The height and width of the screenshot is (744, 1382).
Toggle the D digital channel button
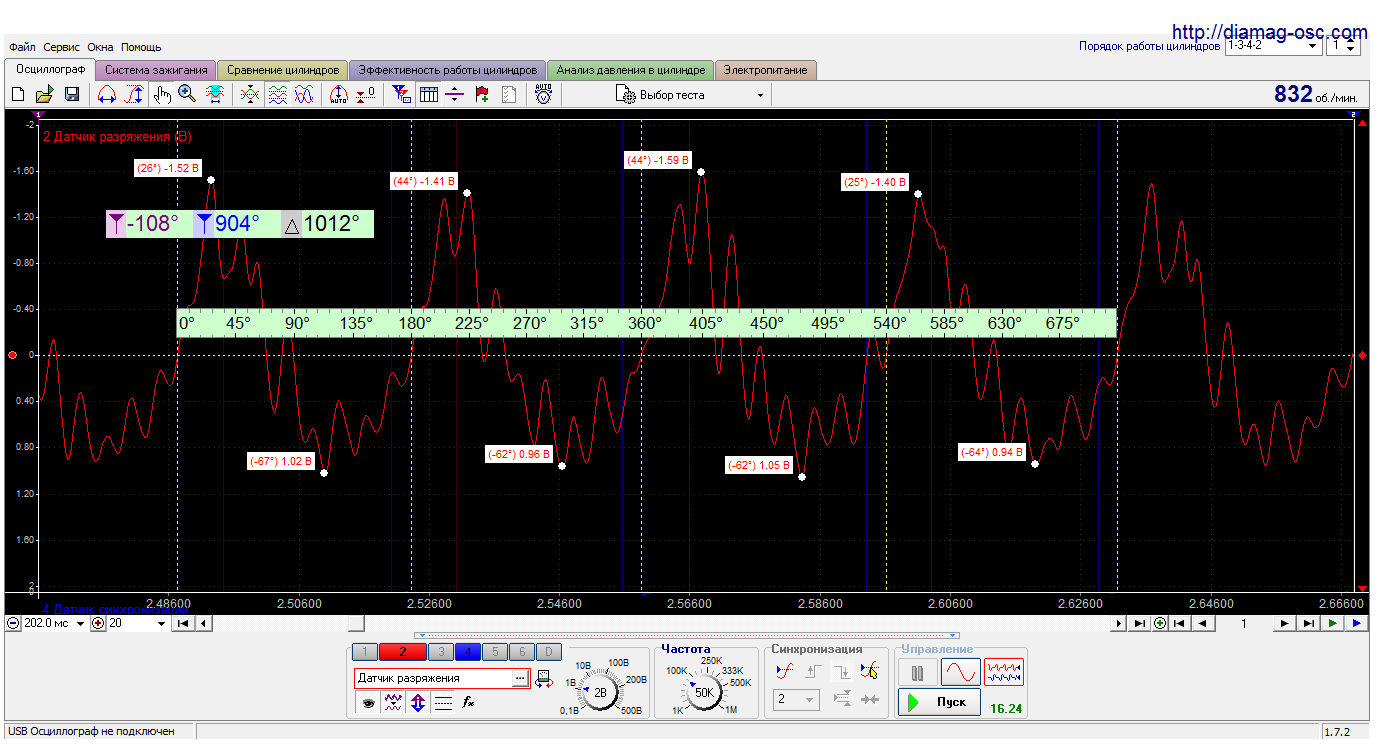coord(548,652)
